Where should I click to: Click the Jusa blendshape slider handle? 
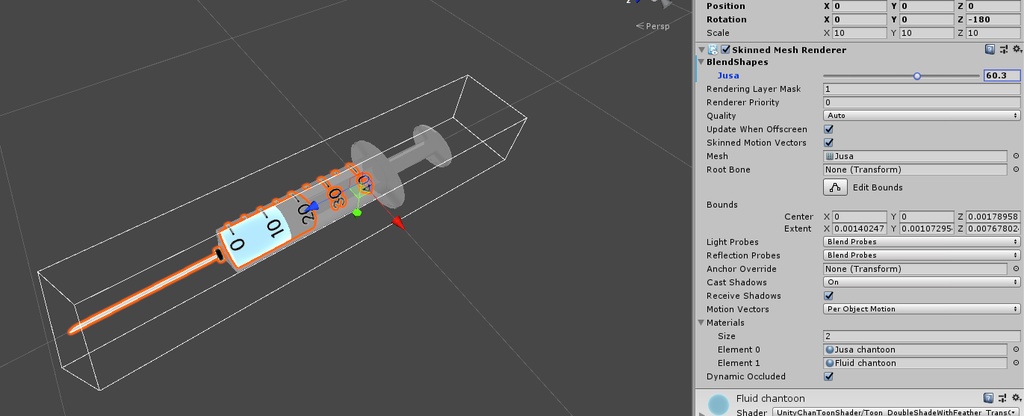pyautogui.click(x=917, y=76)
